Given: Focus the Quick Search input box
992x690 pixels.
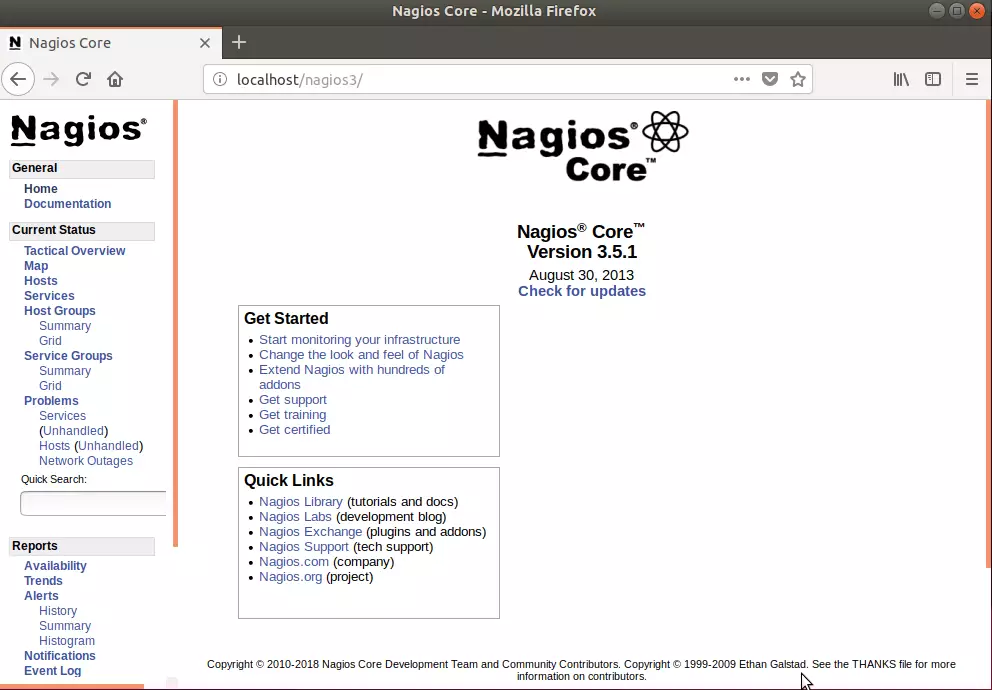Looking at the screenshot, I should [94, 503].
